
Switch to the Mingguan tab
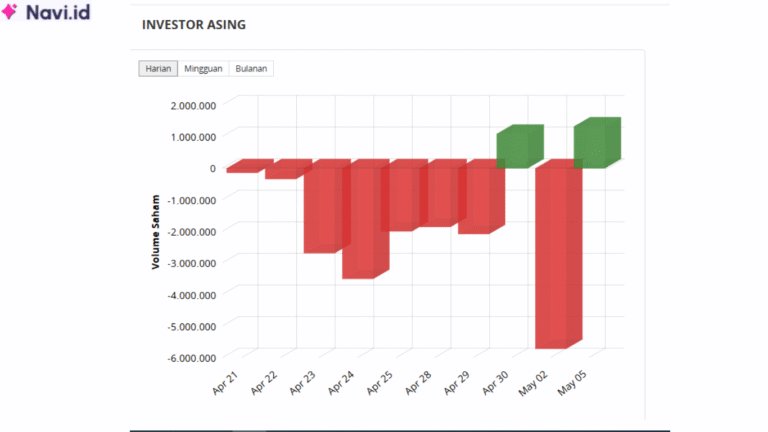coord(204,69)
